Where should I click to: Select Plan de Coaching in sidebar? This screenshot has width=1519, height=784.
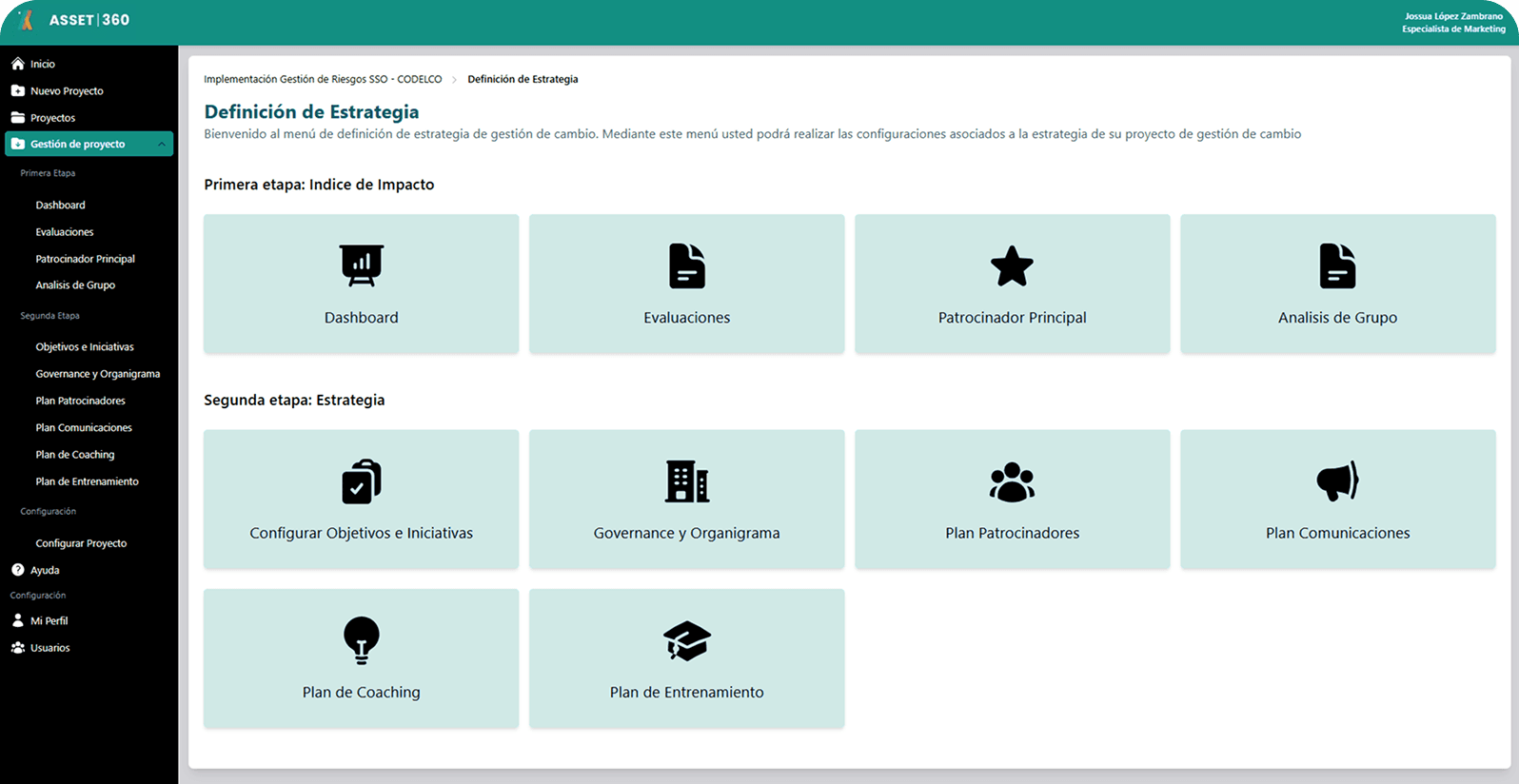(x=75, y=455)
